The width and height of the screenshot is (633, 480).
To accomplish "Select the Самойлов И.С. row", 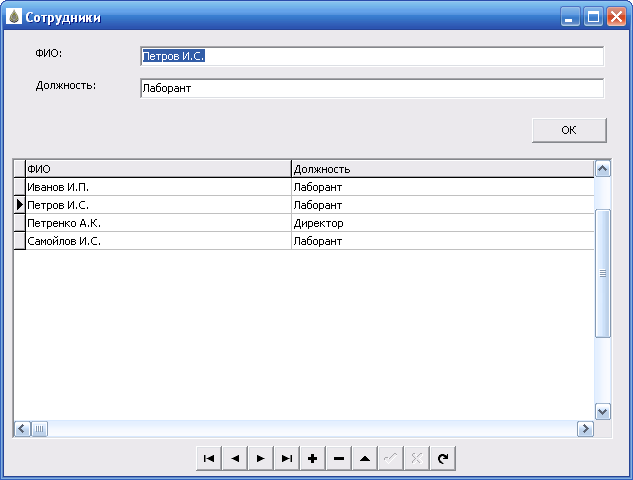I will click(157, 241).
